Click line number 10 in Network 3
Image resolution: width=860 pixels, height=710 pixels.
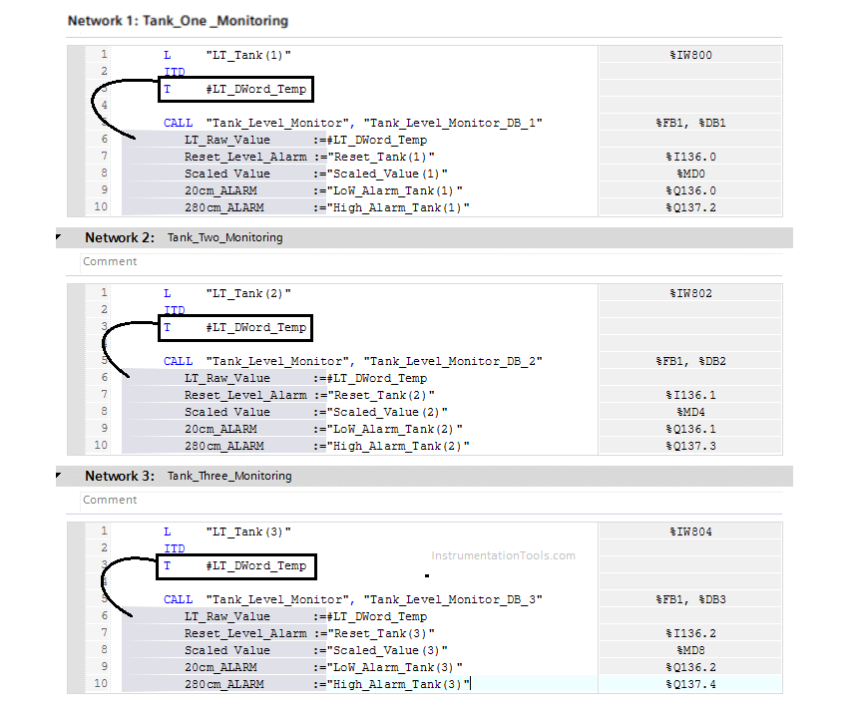(100, 684)
